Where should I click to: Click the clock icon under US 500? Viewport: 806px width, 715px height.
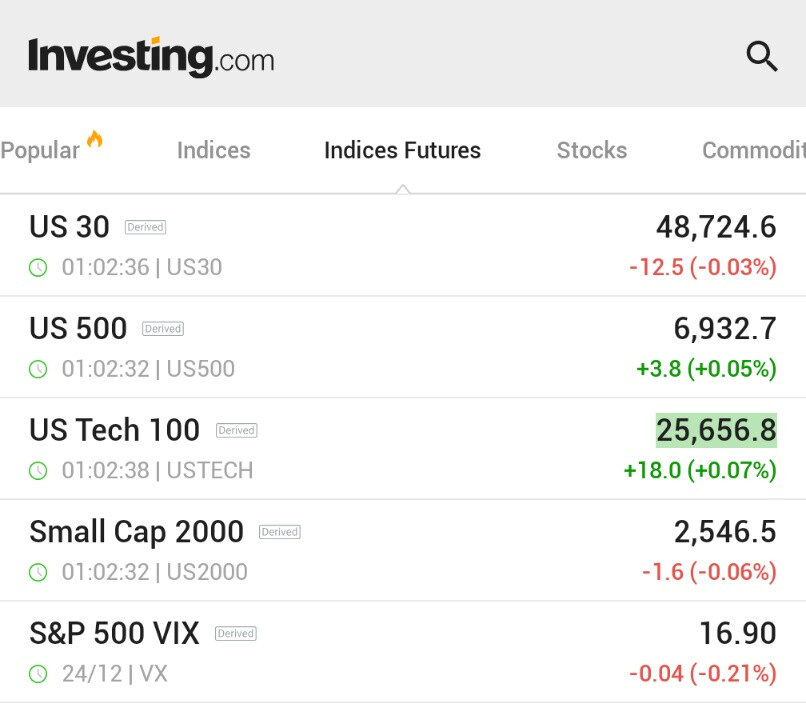(x=38, y=369)
